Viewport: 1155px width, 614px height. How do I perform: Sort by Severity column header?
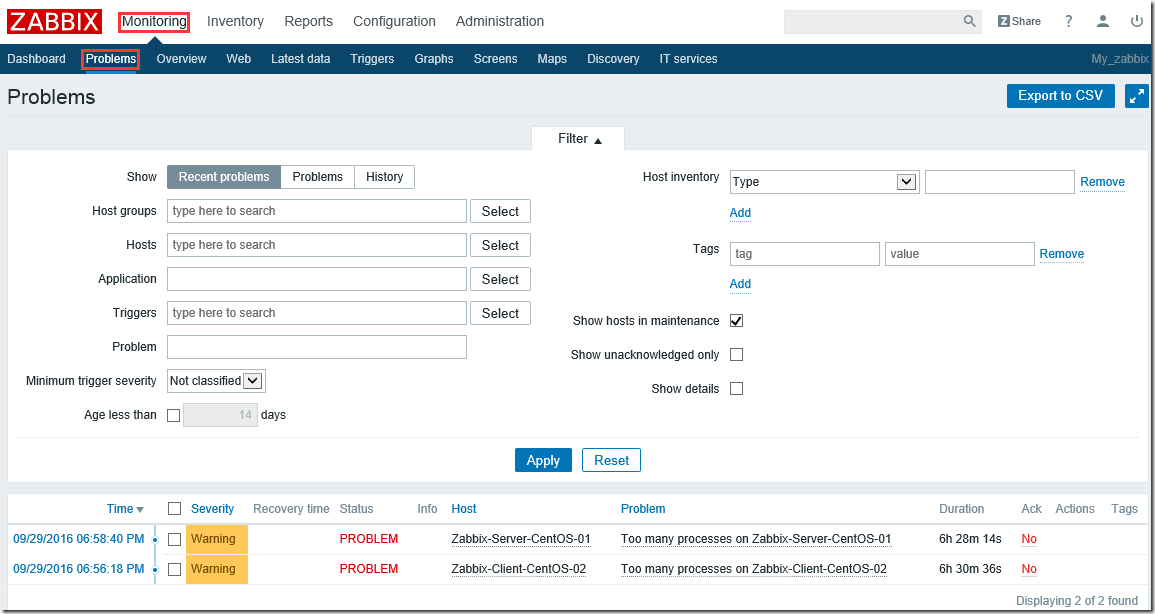pyautogui.click(x=212, y=509)
